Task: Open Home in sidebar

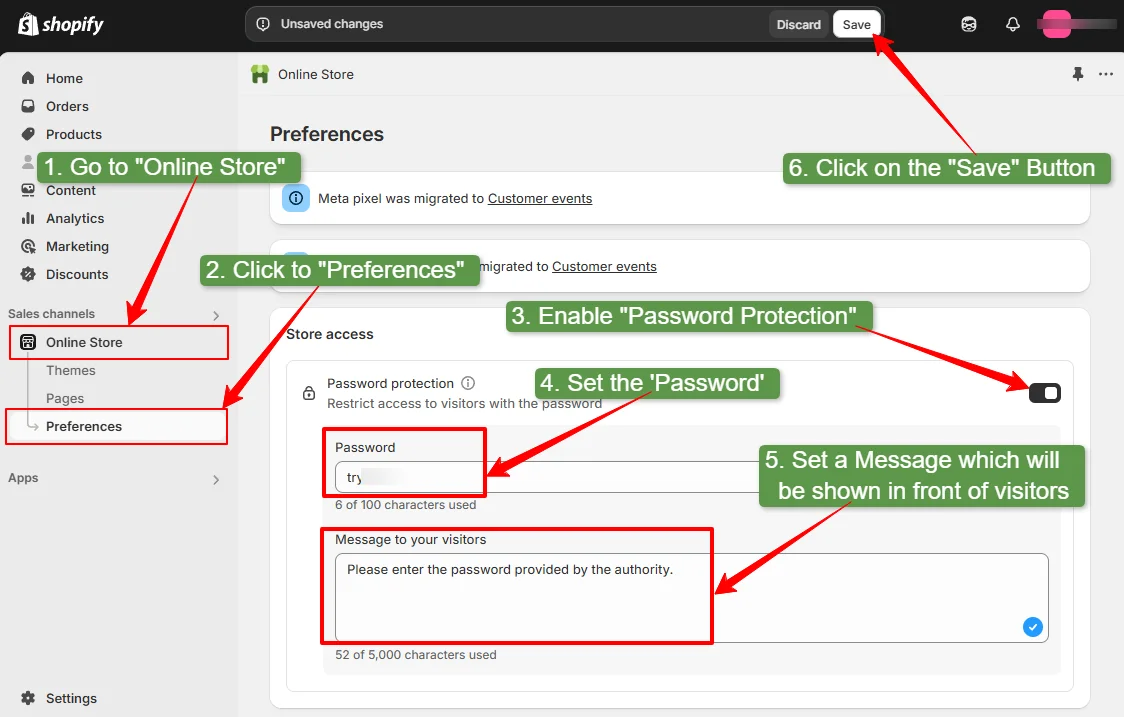Action: tap(65, 78)
